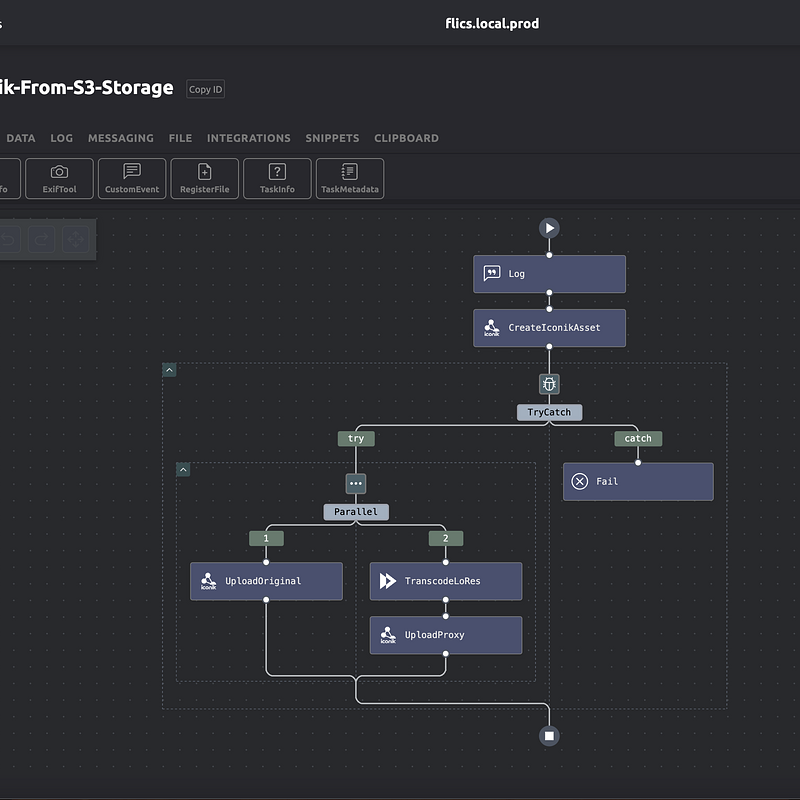Click the Parallel three-dots icon node
This screenshot has width=800, height=800.
coord(356,483)
